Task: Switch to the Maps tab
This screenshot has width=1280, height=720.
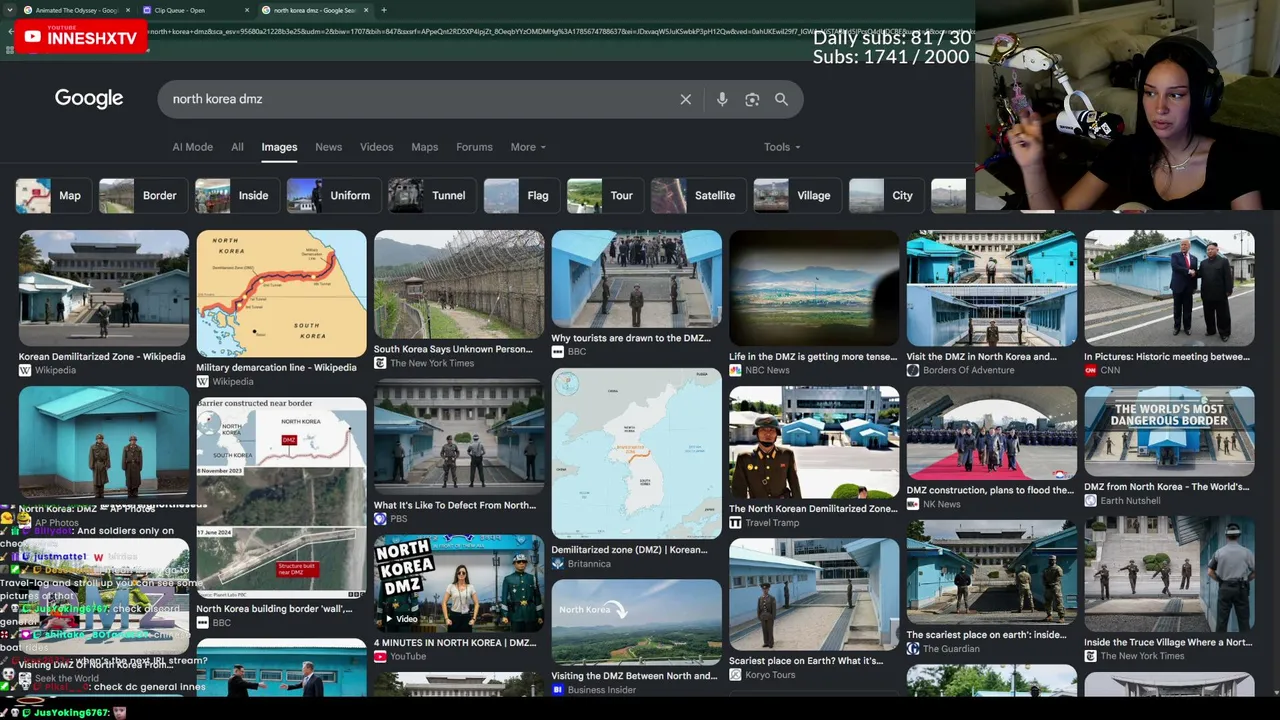Action: pyautogui.click(x=424, y=147)
